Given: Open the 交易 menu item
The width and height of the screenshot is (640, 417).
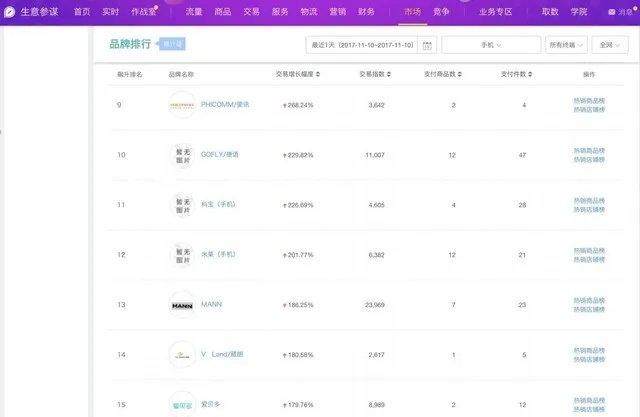Looking at the screenshot, I should 251,12.
